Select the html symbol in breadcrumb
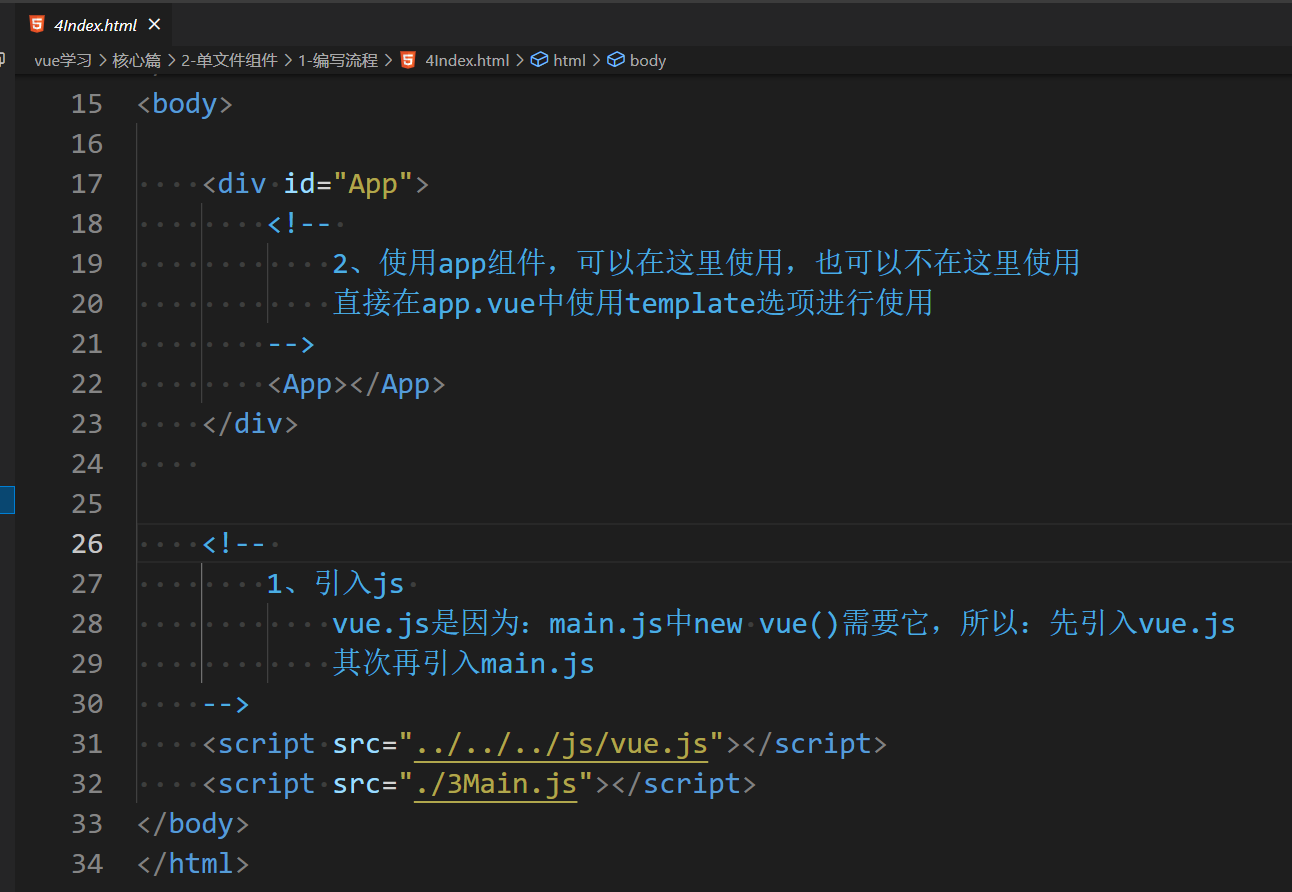The height and width of the screenshot is (892, 1292). 569,60
